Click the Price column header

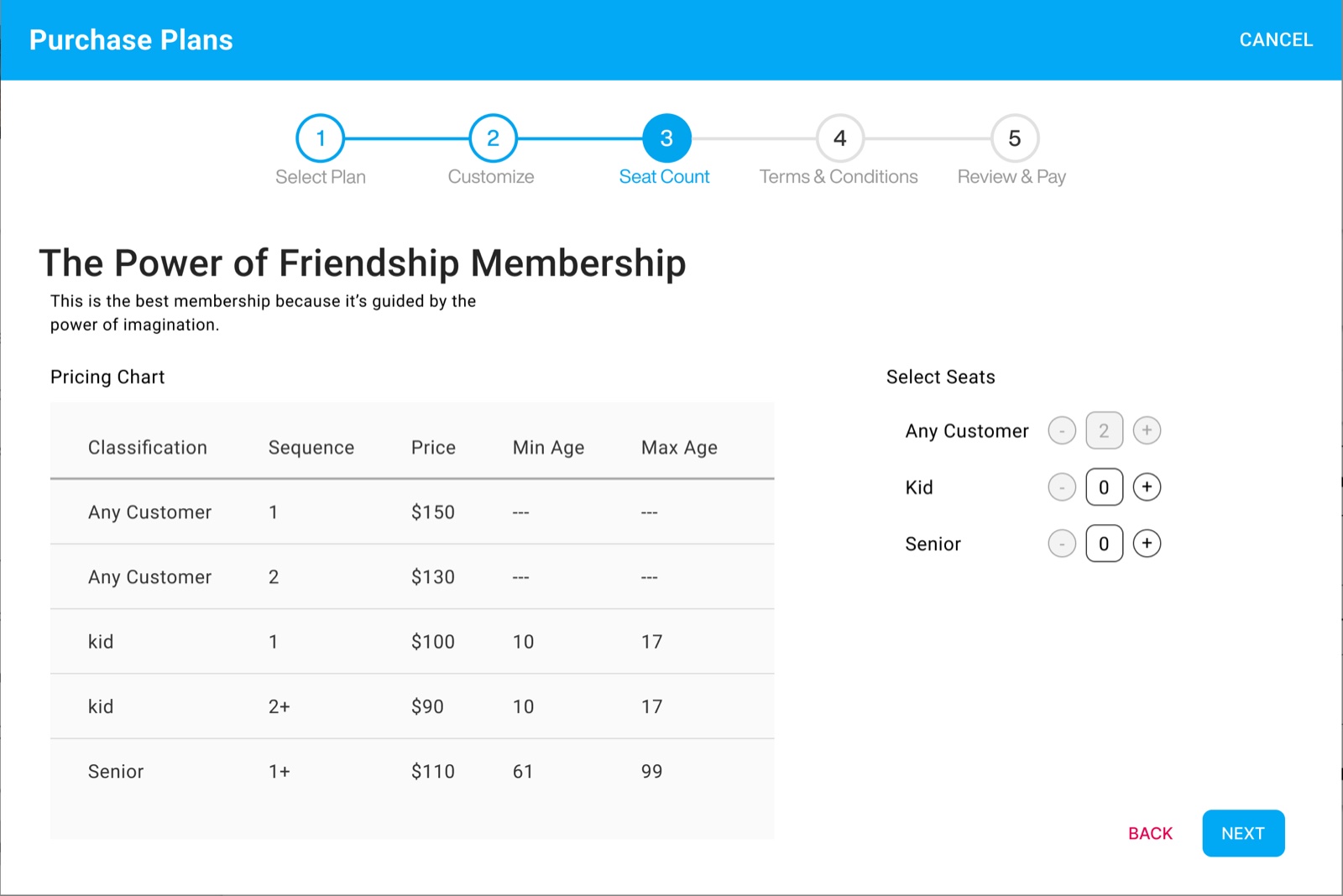[x=433, y=447]
